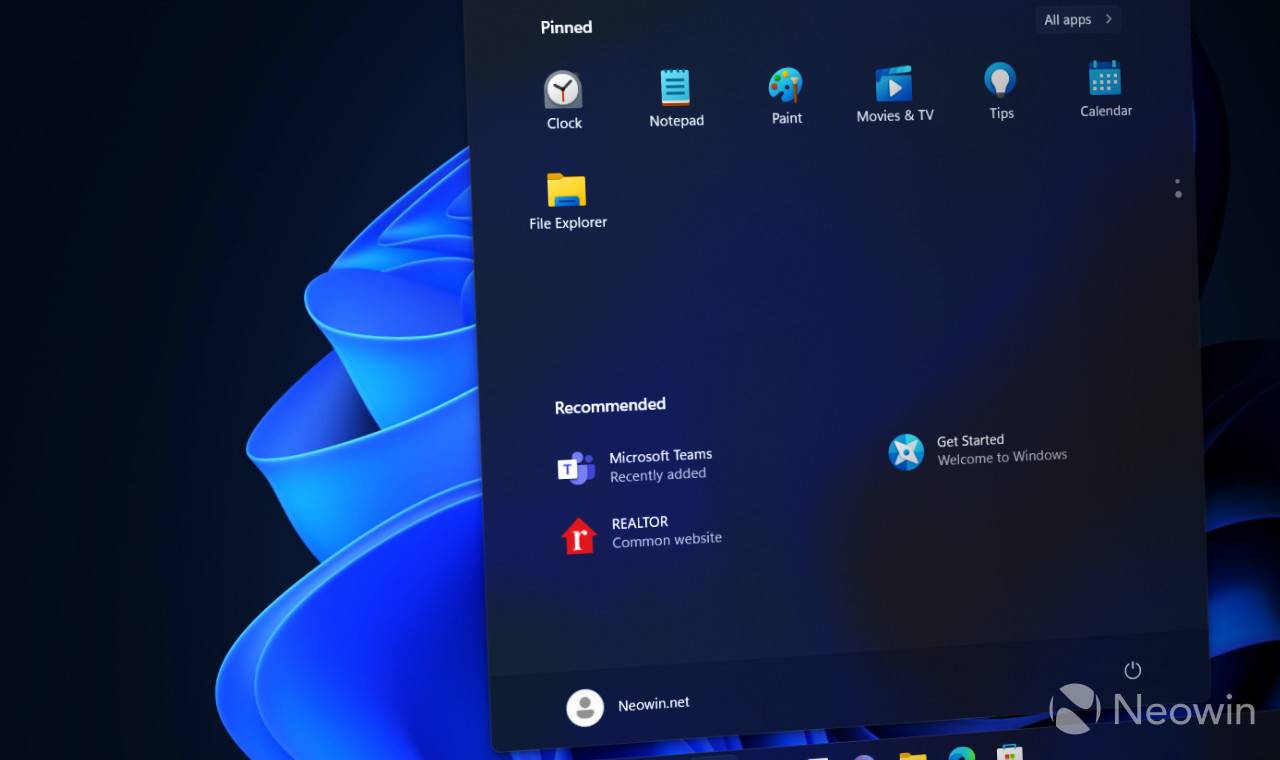Click the Power button
The image size is (1280, 760).
pos(1132,670)
